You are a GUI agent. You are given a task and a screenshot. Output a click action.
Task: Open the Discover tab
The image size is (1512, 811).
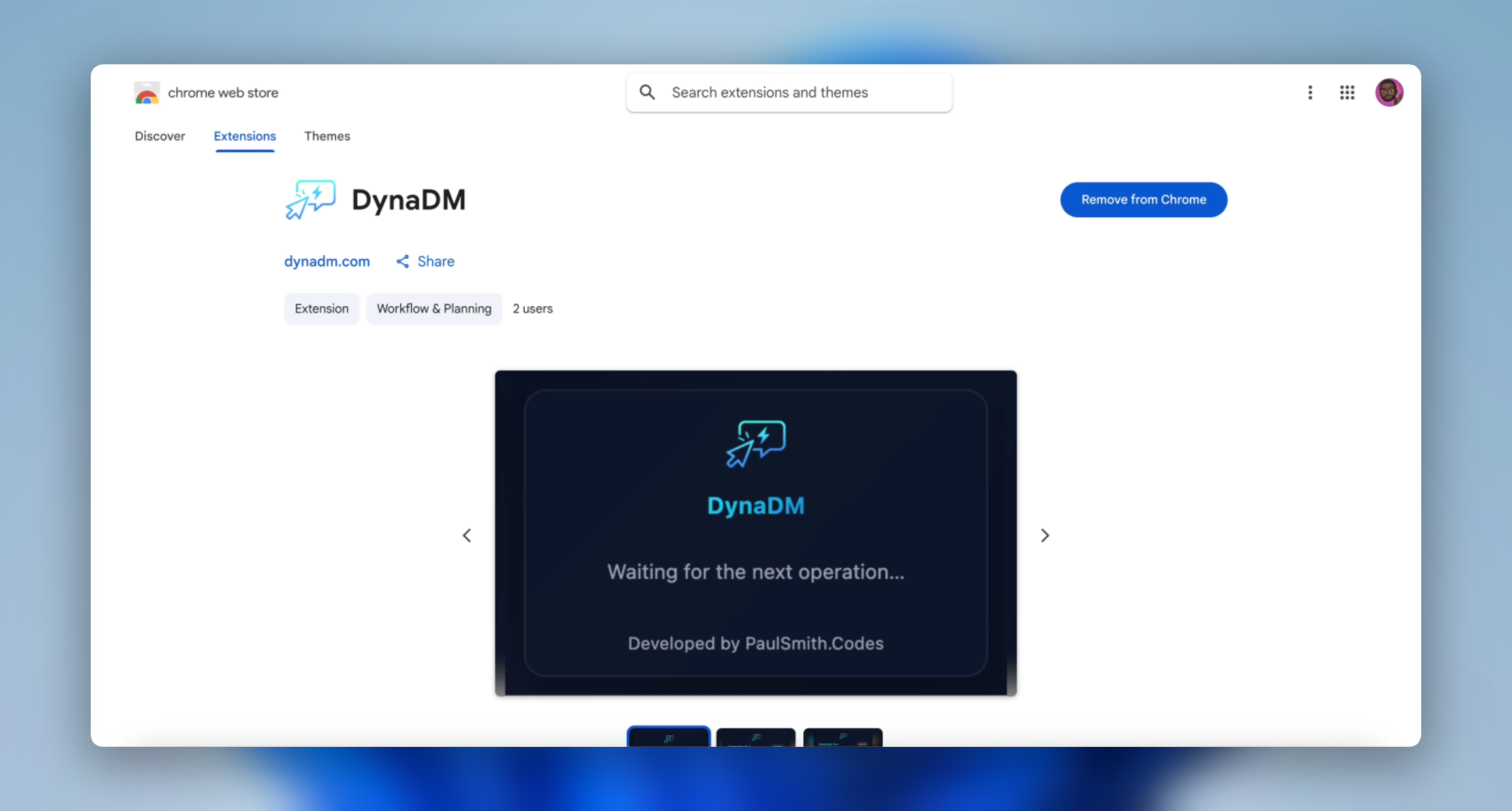[x=160, y=136]
